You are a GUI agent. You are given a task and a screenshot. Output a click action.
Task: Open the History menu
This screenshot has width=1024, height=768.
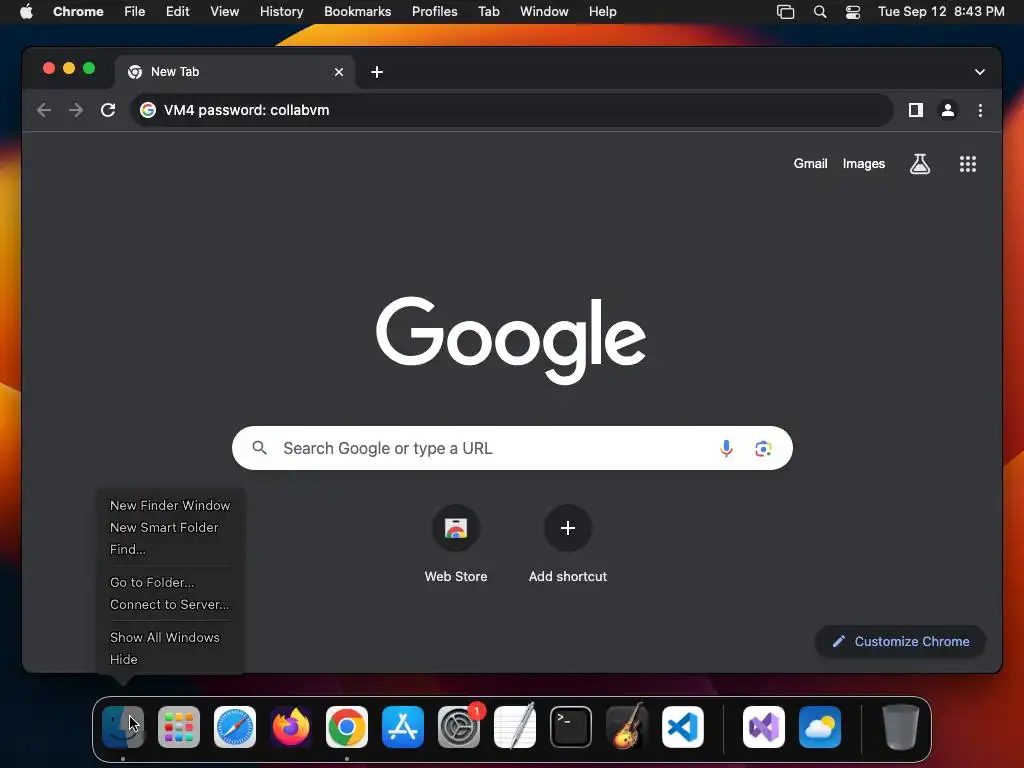click(x=281, y=12)
